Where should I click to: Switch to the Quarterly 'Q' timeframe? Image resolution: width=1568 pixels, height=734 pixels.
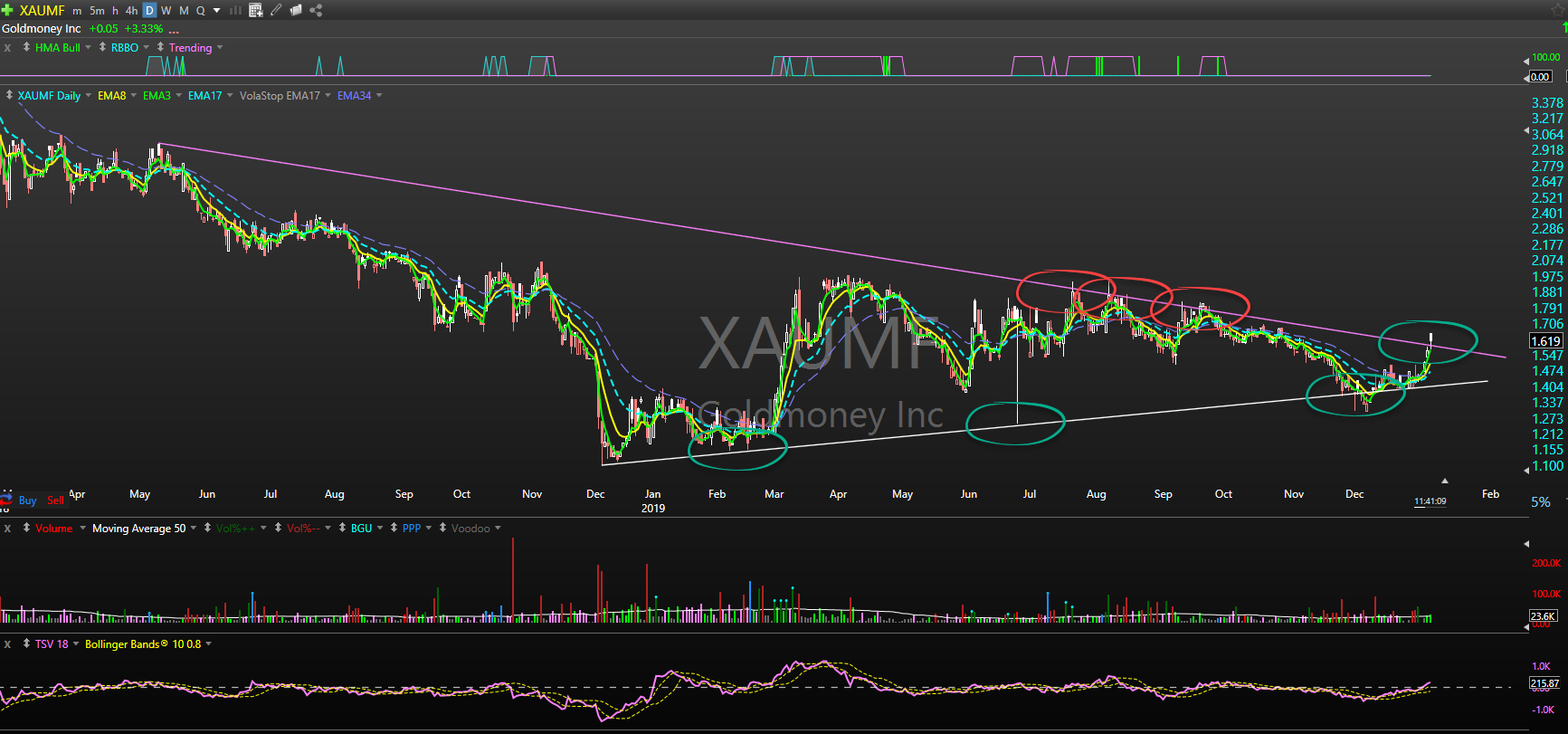(201, 11)
